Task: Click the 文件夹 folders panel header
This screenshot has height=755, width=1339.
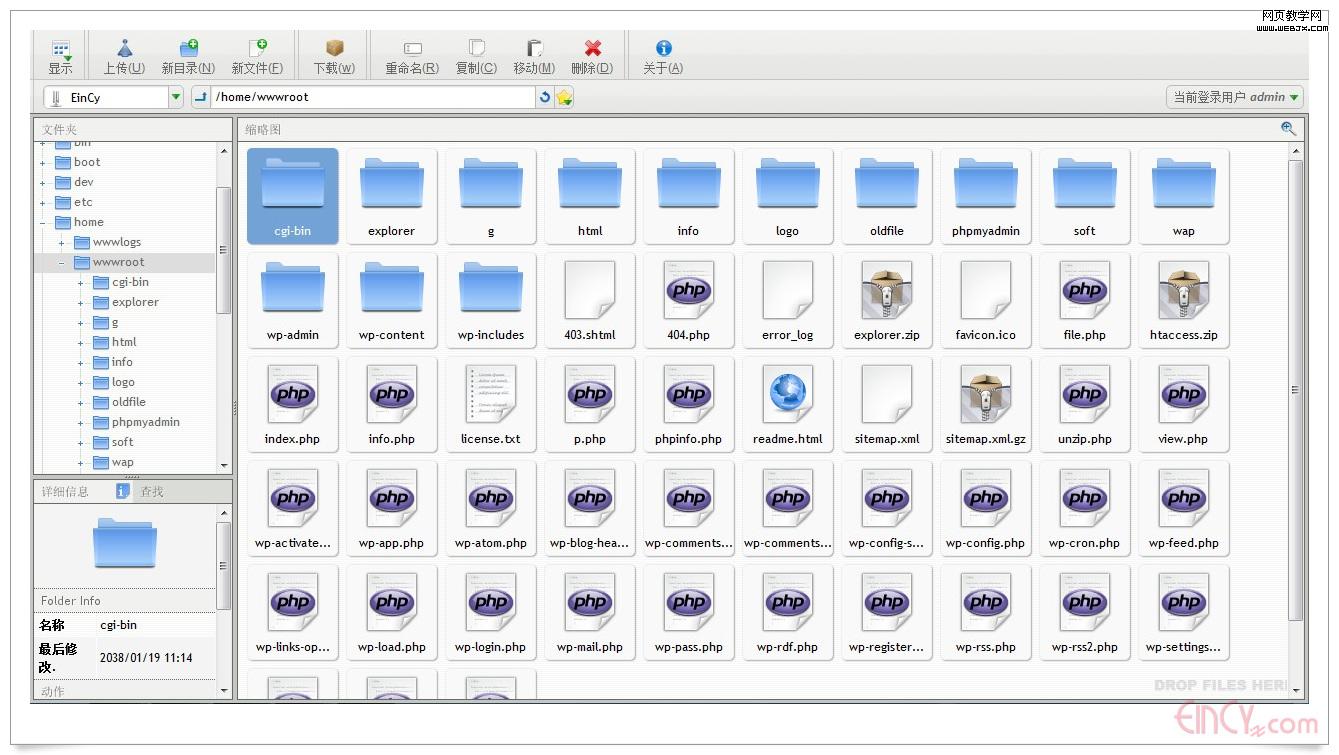Action: click(133, 129)
